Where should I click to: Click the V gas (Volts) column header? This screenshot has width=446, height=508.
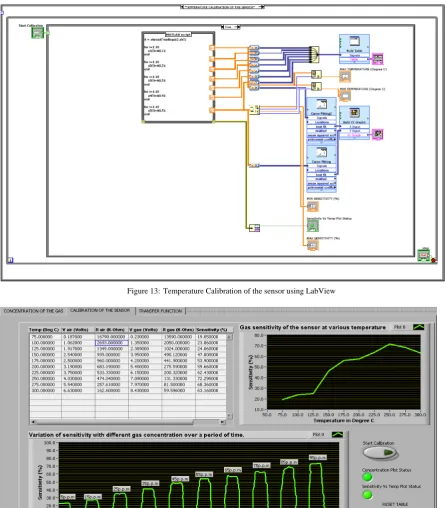point(145,330)
